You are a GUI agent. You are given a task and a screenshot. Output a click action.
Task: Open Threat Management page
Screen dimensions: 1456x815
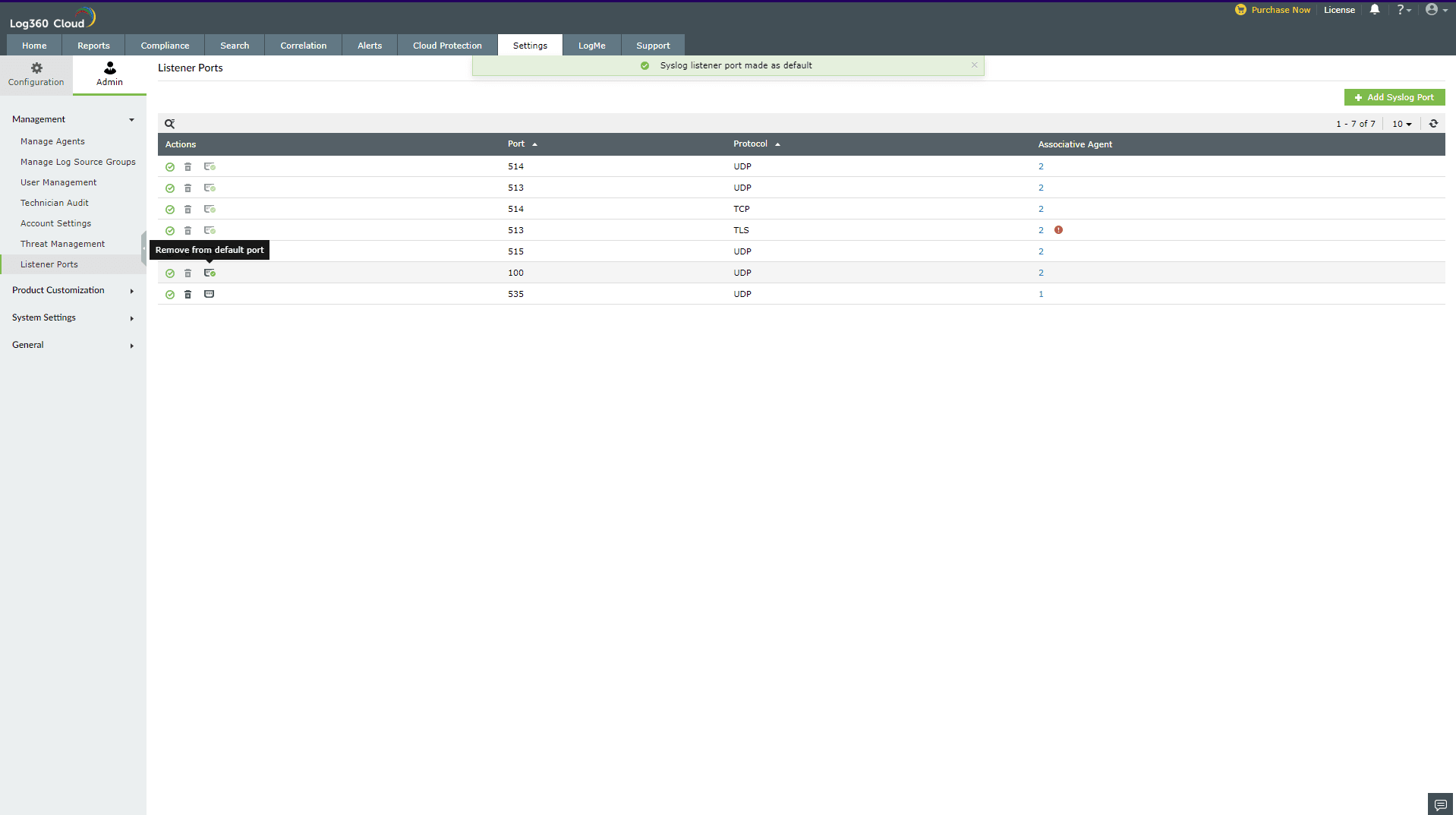tap(62, 244)
